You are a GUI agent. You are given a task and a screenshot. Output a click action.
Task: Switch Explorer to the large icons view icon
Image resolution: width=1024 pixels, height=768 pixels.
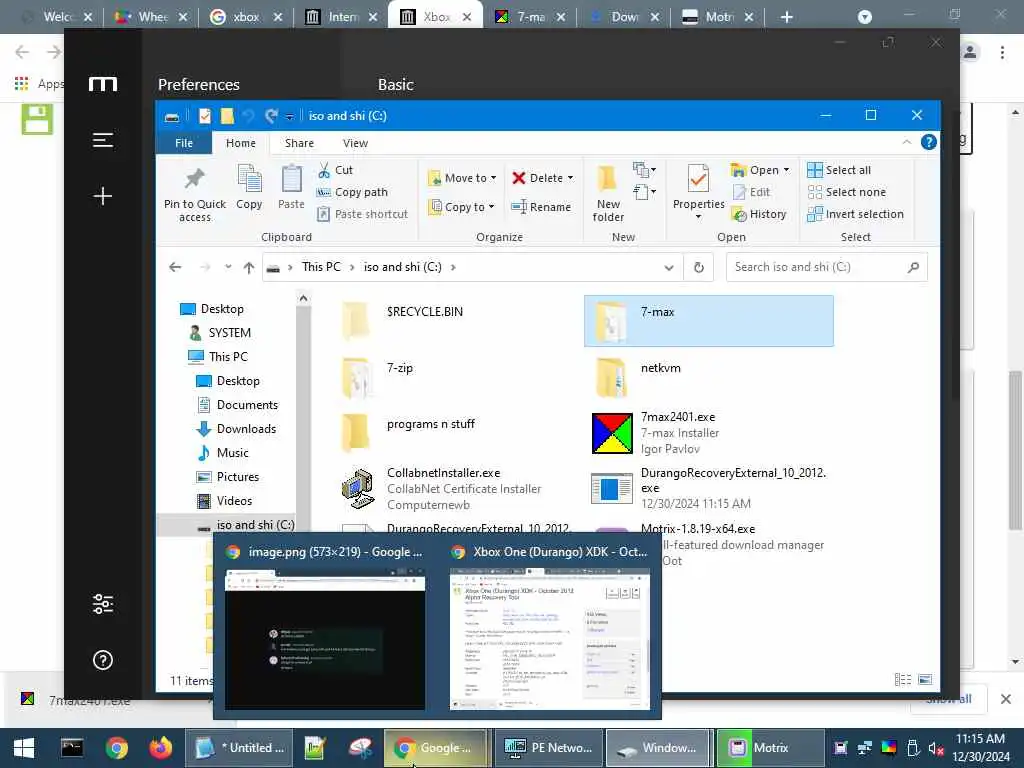(x=925, y=680)
